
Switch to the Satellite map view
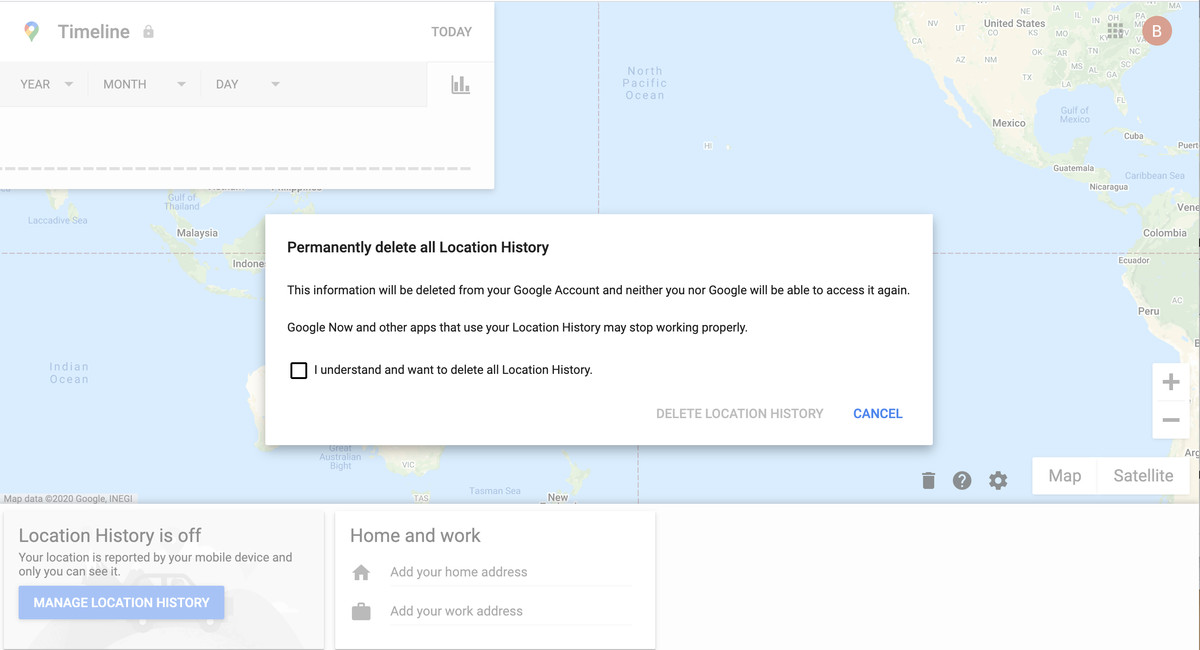1143,475
